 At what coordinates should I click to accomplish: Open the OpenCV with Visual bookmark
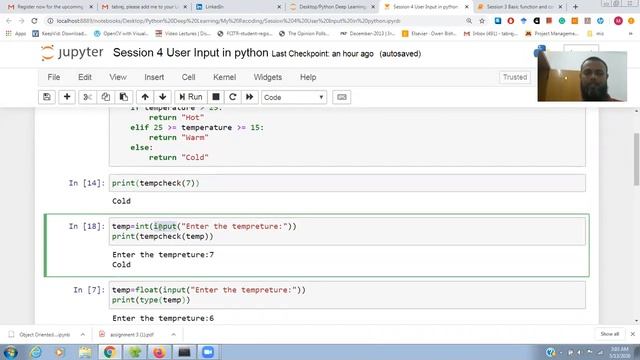pos(121,34)
